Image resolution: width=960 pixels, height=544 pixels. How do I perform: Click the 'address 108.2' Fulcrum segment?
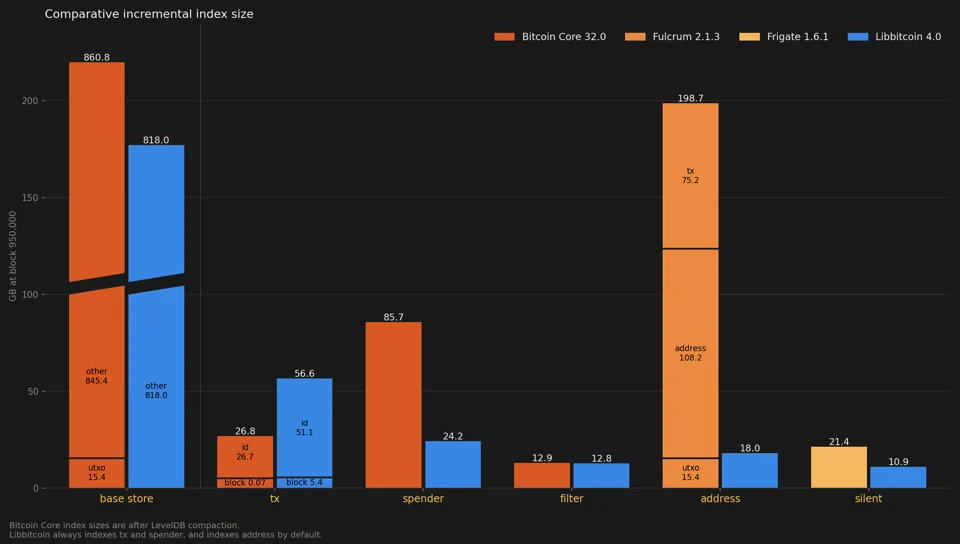coord(691,353)
